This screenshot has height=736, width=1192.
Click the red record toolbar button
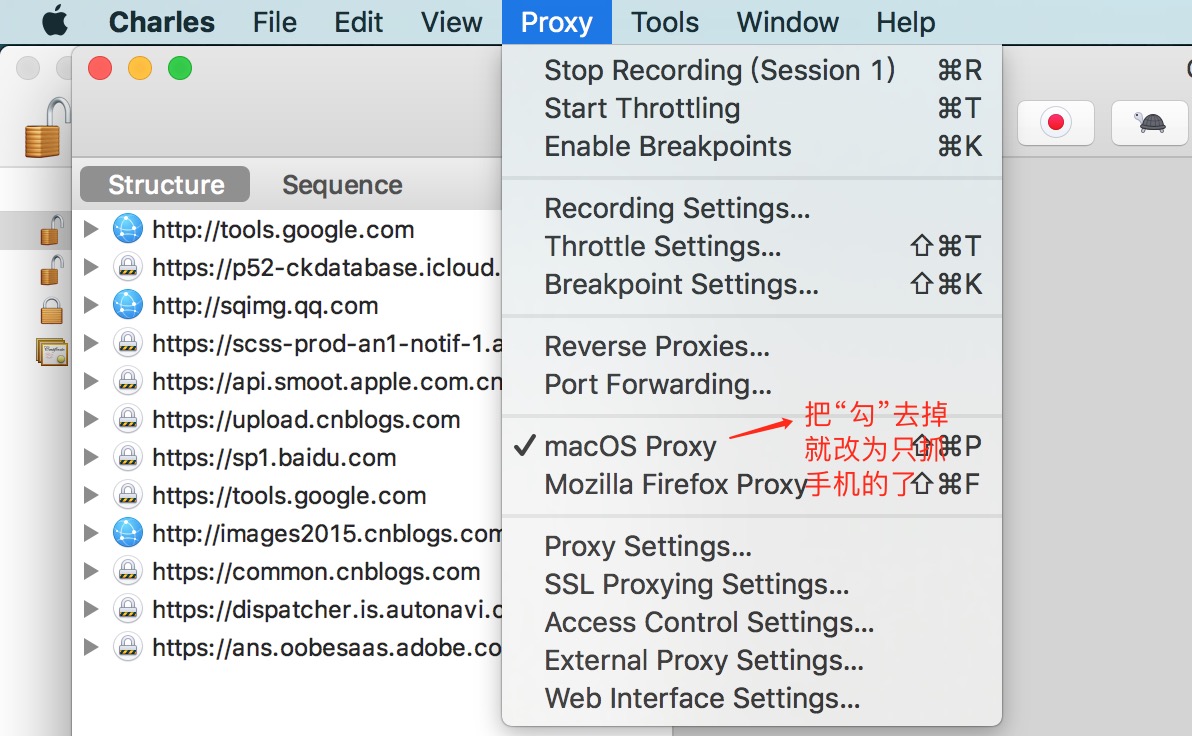pyautogui.click(x=1056, y=122)
